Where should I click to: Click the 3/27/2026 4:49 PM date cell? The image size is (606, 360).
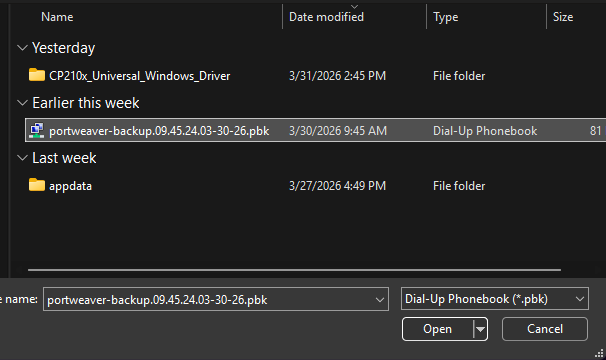point(337,186)
